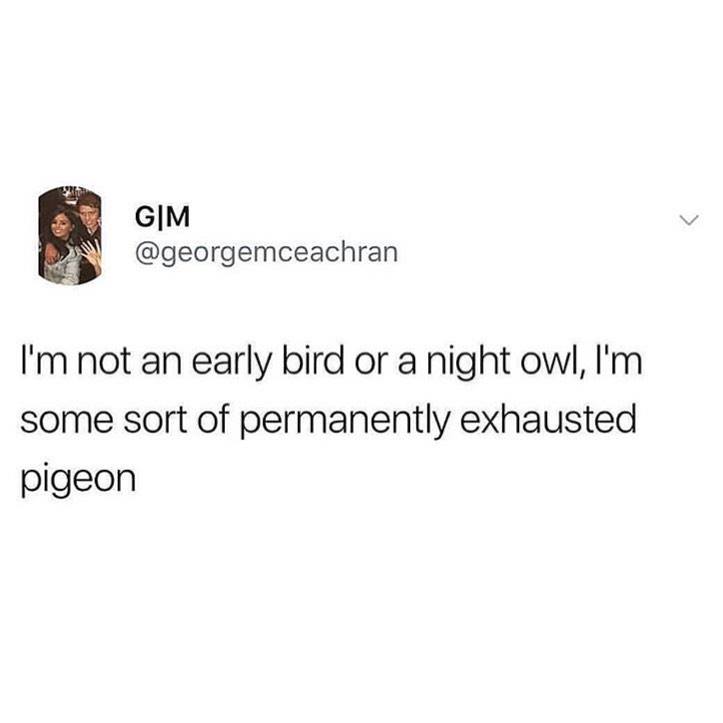Screen dimensions: 723x723
Task: Select the word "pigeon" in the tweet
Action: (x=78, y=481)
